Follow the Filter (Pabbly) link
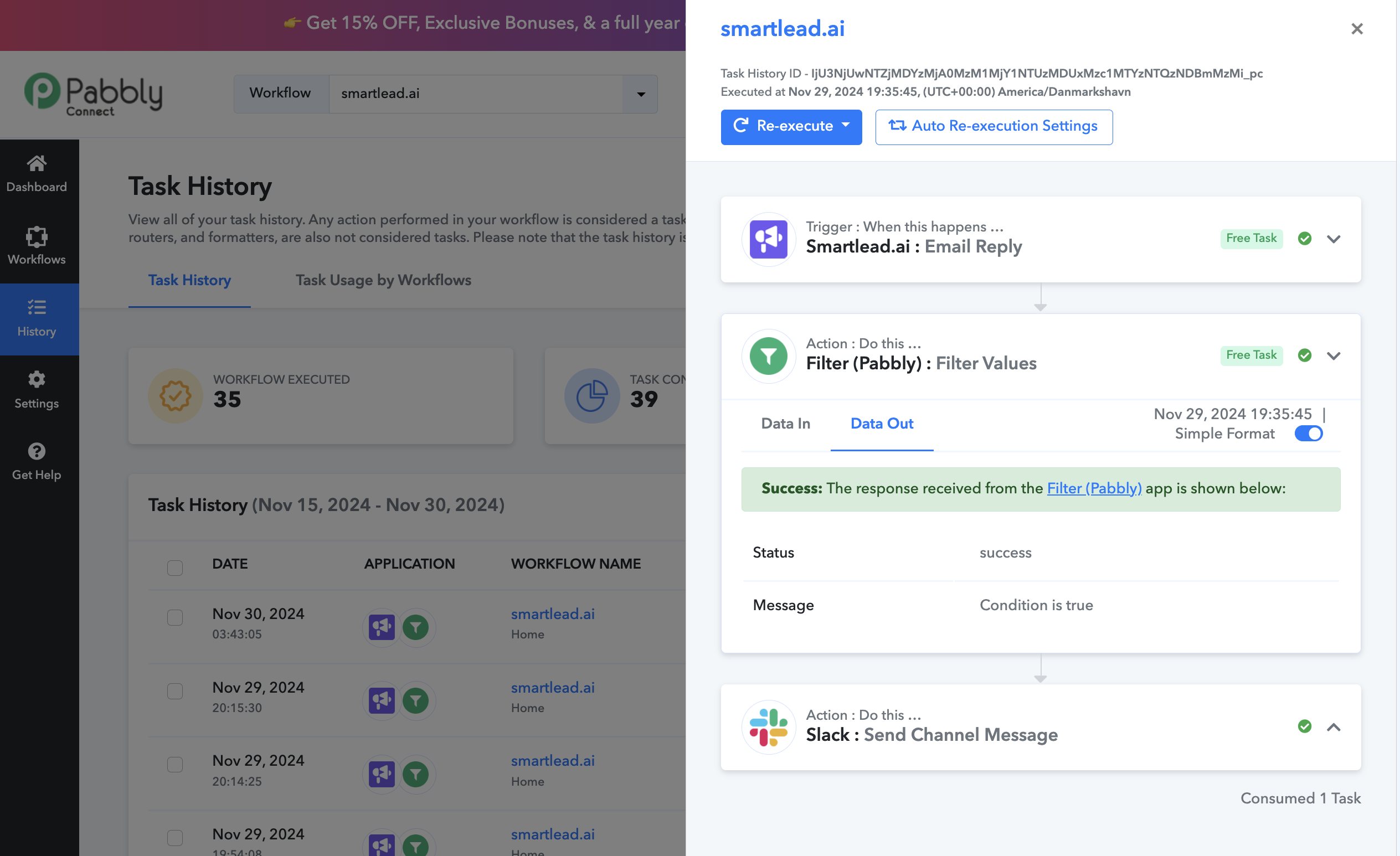The height and width of the screenshot is (856, 1400). (1094, 488)
